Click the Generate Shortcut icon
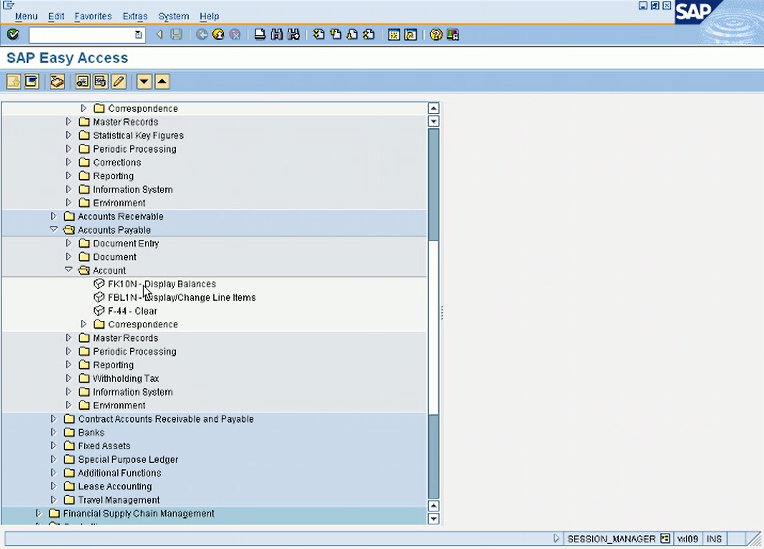 point(411,35)
